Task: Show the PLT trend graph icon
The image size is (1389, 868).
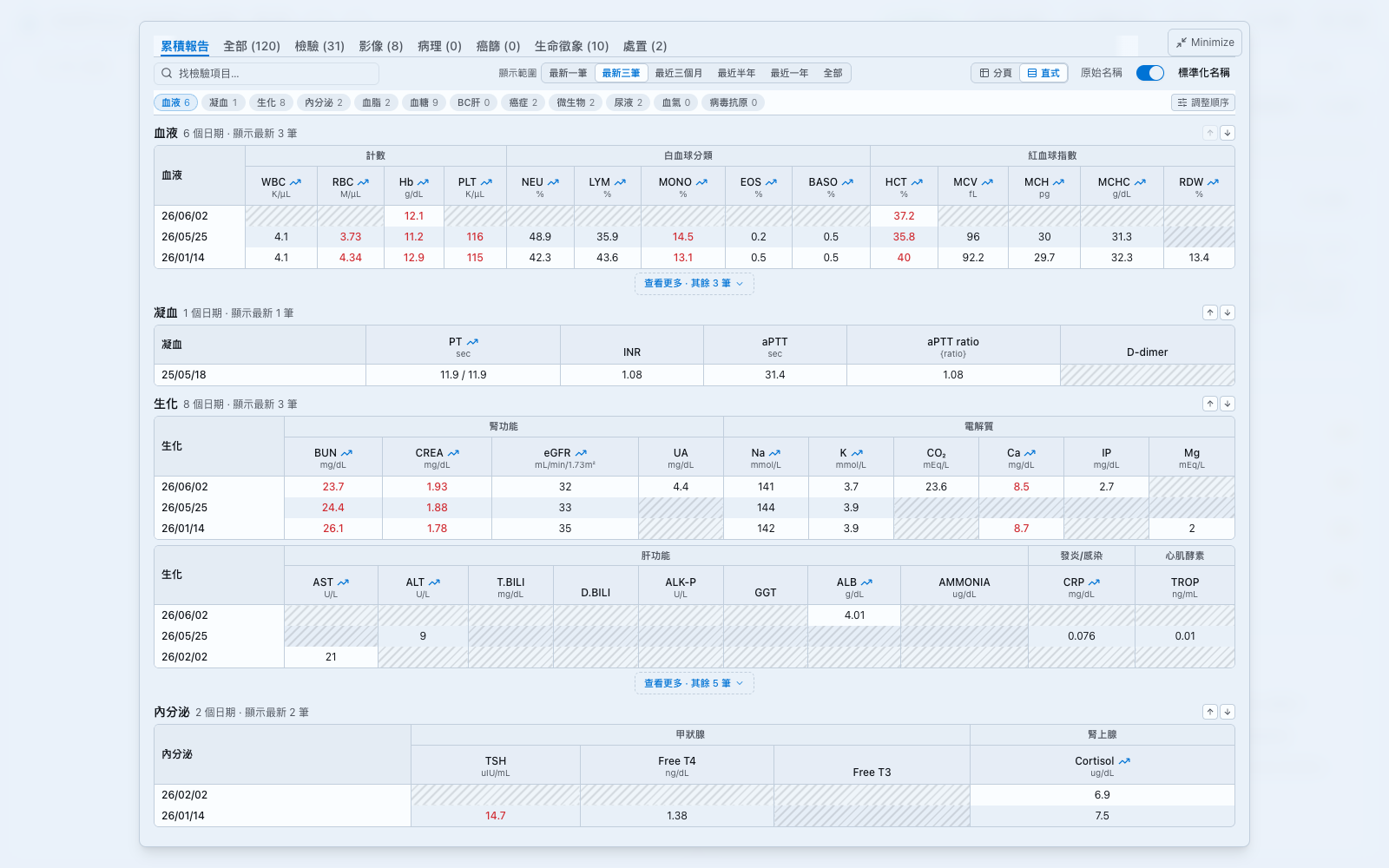Action: pyautogui.click(x=486, y=182)
